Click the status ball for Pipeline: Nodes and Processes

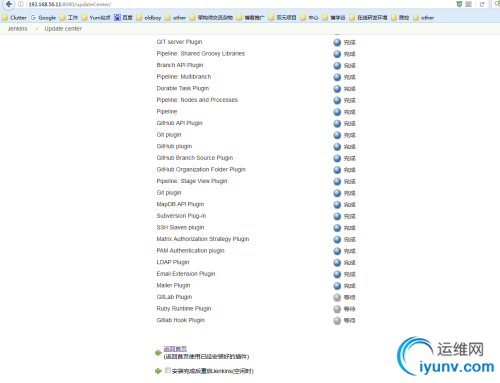coord(337,100)
